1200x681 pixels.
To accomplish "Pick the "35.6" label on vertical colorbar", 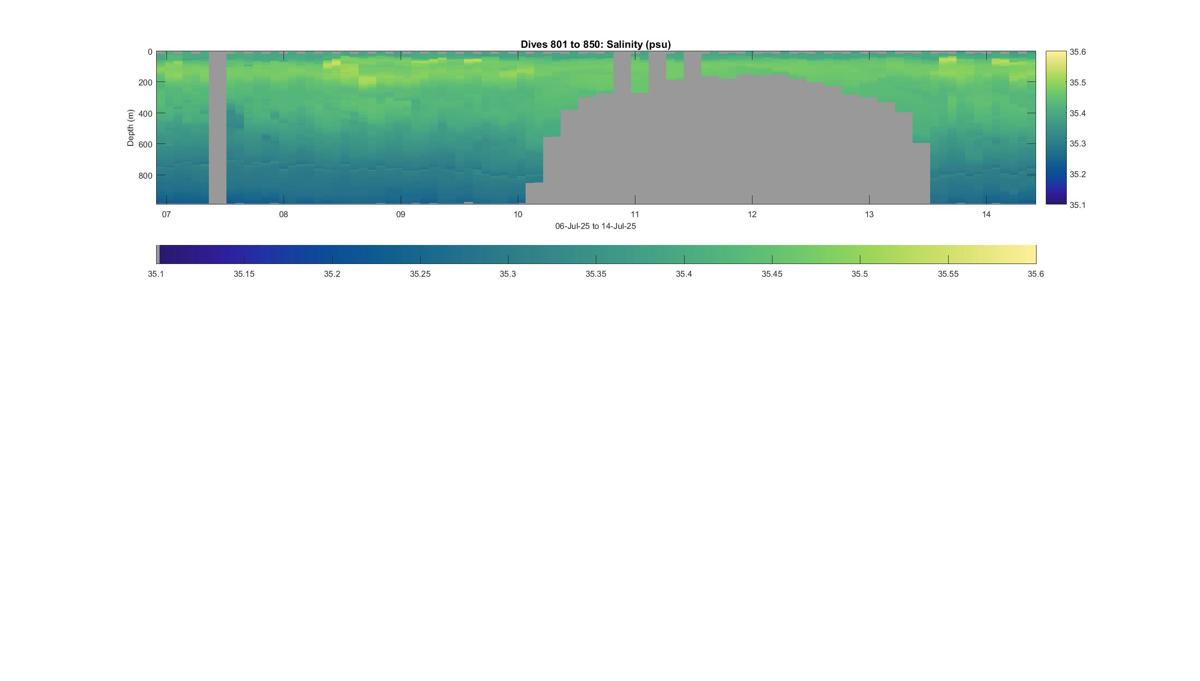I will tap(1078, 52).
